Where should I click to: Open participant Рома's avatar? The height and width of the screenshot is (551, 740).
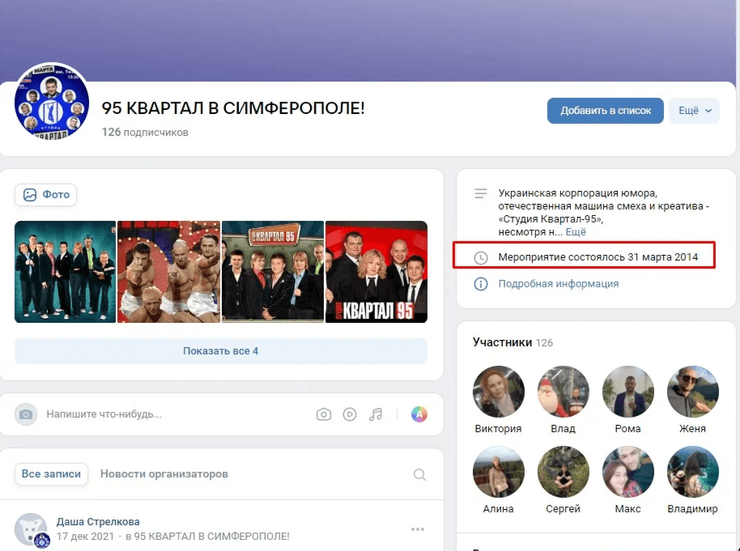628,392
